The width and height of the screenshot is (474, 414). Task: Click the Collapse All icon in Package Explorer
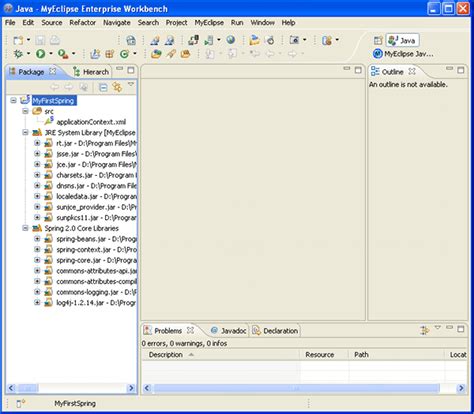(x=103, y=87)
